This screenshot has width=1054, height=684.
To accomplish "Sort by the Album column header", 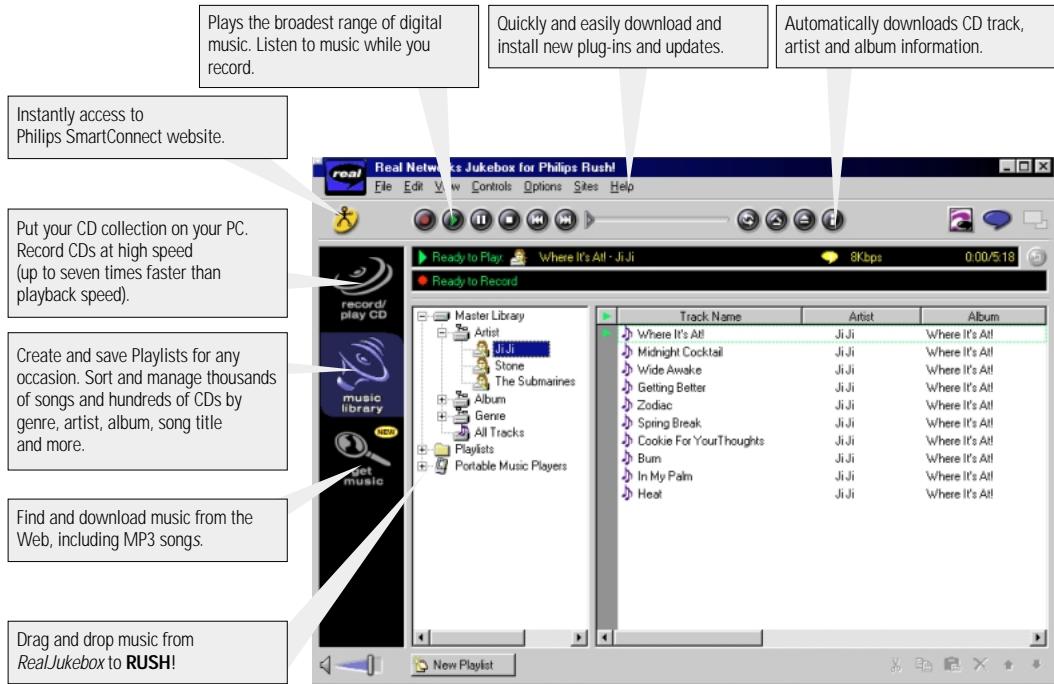I will point(983,316).
